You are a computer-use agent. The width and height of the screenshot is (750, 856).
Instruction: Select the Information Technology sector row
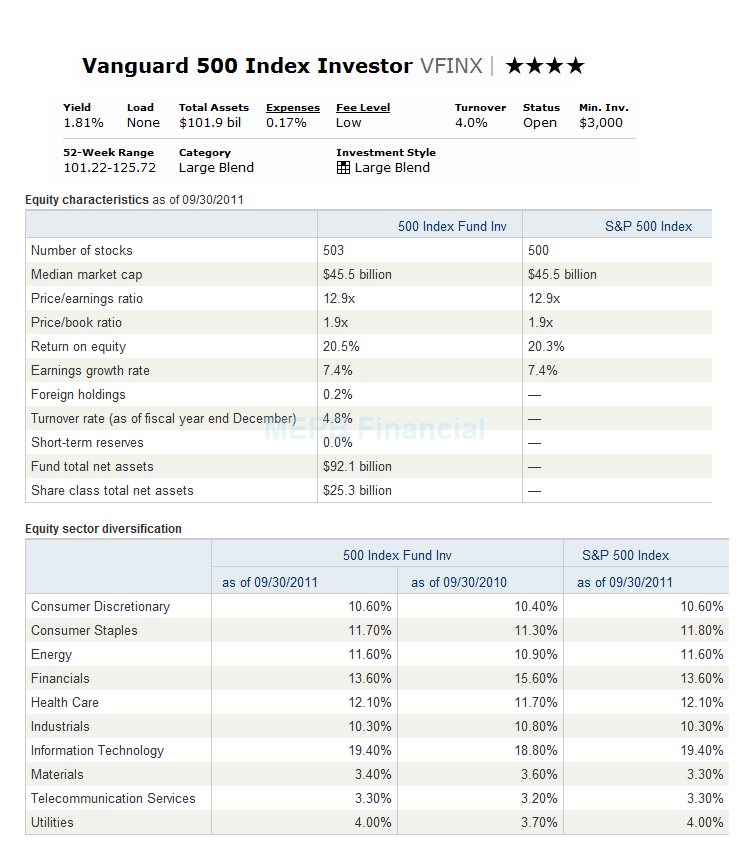coord(377,751)
